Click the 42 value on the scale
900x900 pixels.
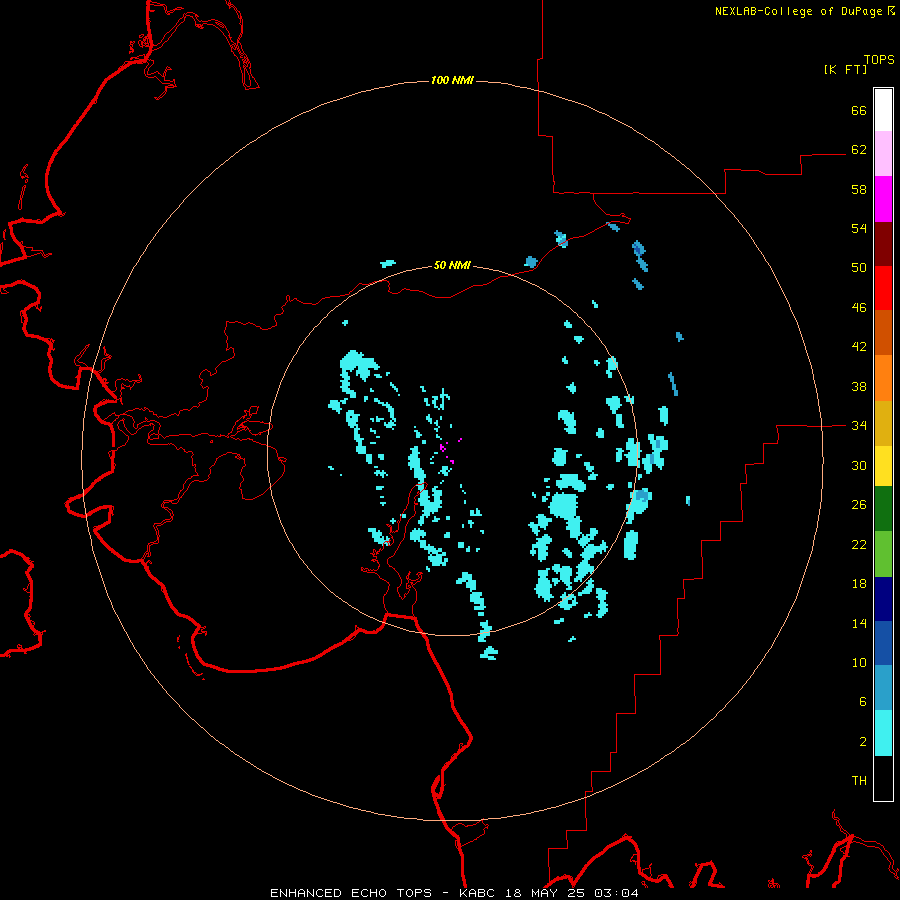click(859, 347)
